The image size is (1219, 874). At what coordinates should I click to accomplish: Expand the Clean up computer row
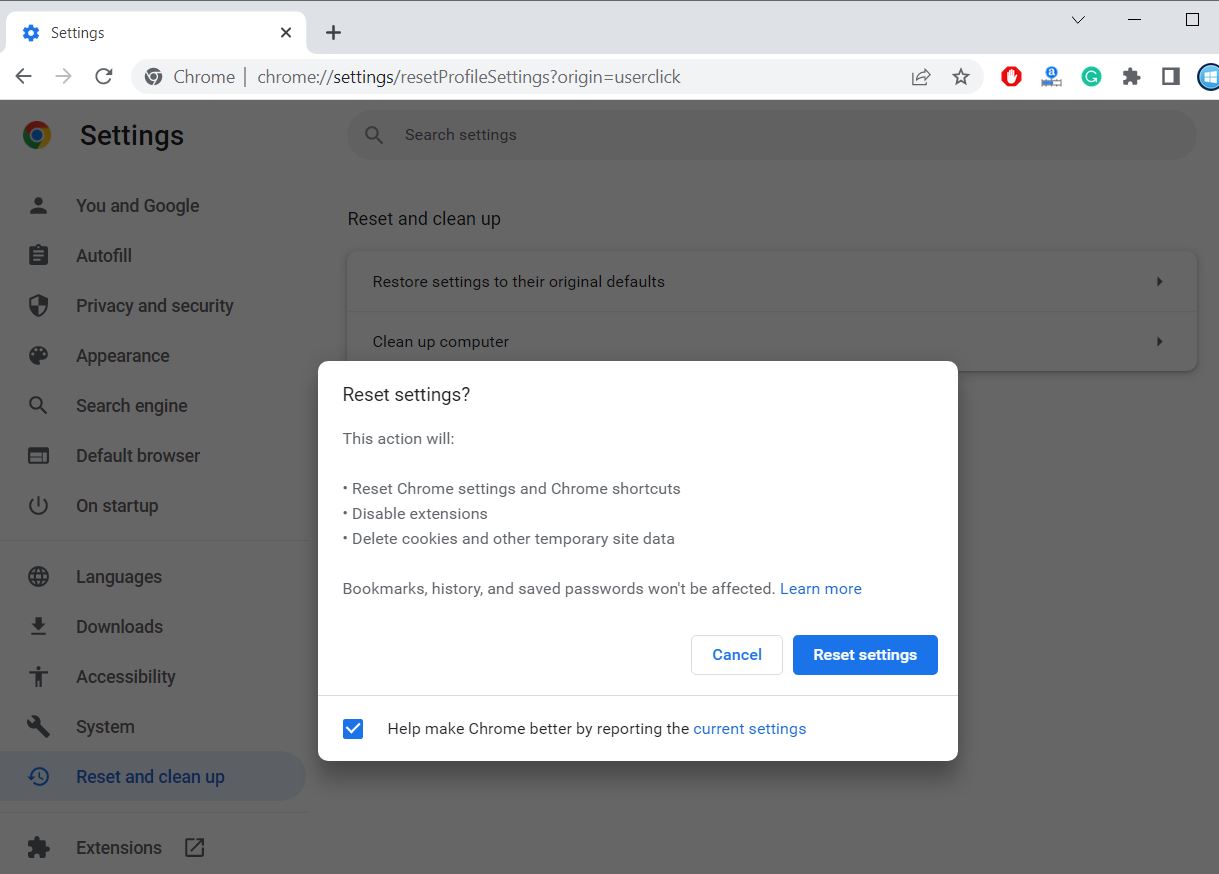tap(771, 342)
